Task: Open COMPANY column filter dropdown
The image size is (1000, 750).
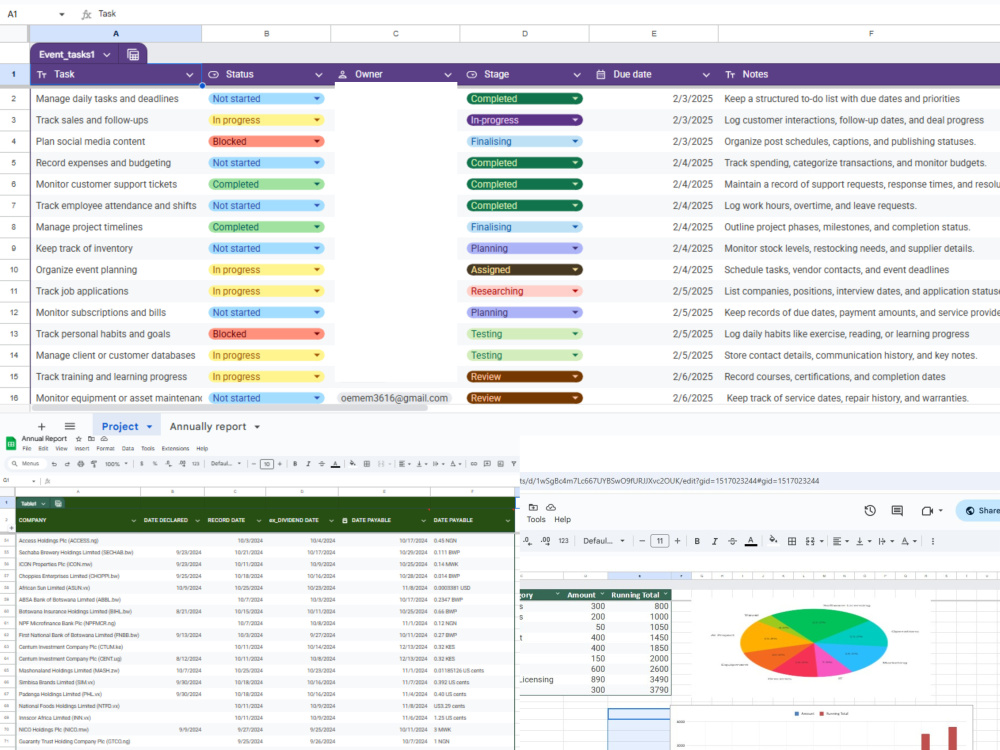Action: tap(133, 520)
